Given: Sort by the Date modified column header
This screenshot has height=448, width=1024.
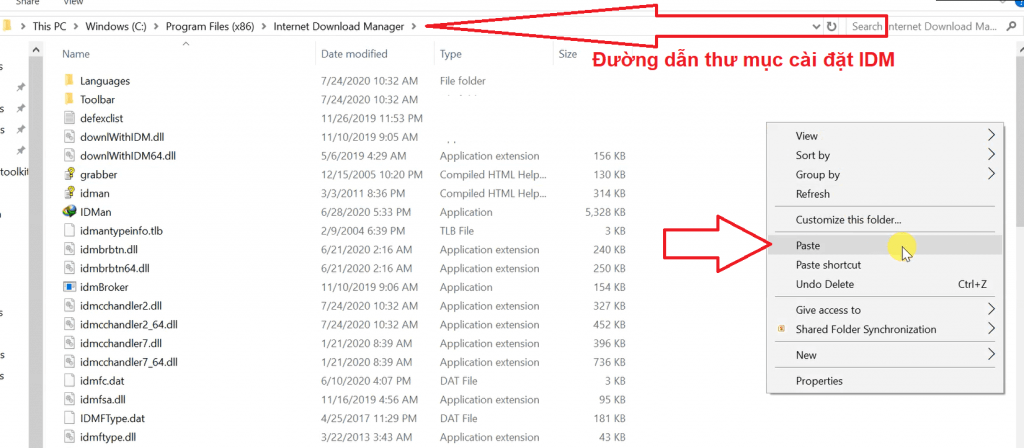Looking at the screenshot, I should pos(354,54).
